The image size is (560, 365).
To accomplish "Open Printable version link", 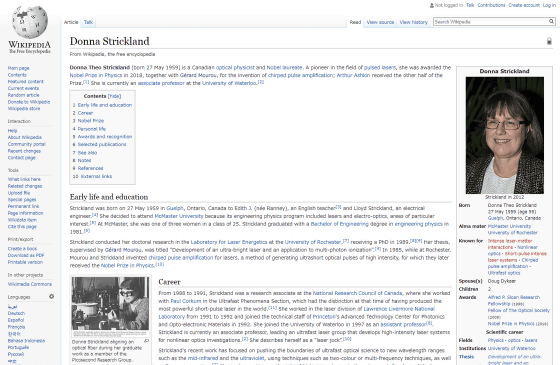I will point(25,262).
